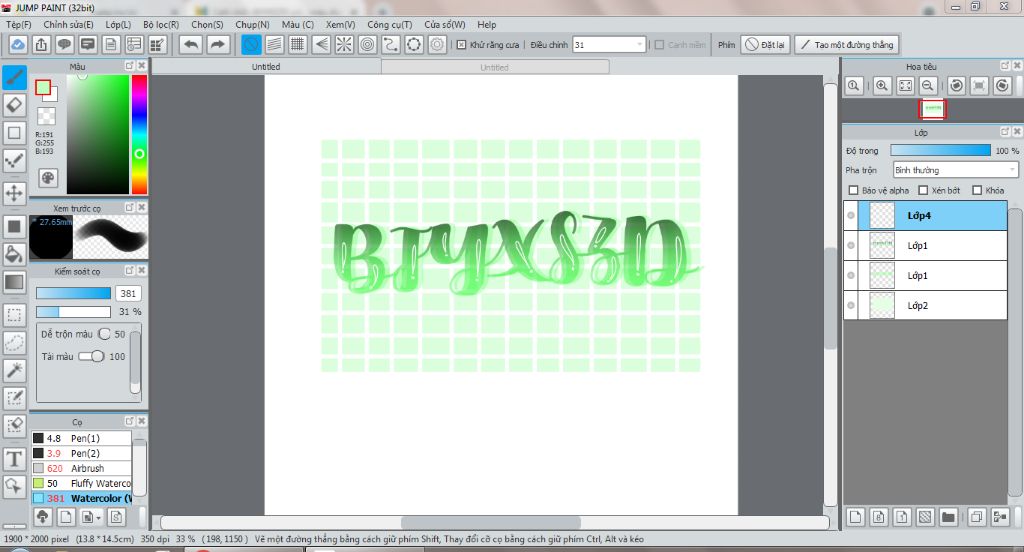This screenshot has width=1024, height=552.
Task: Pick a hue on rainbow bar
Action: [x=139, y=134]
